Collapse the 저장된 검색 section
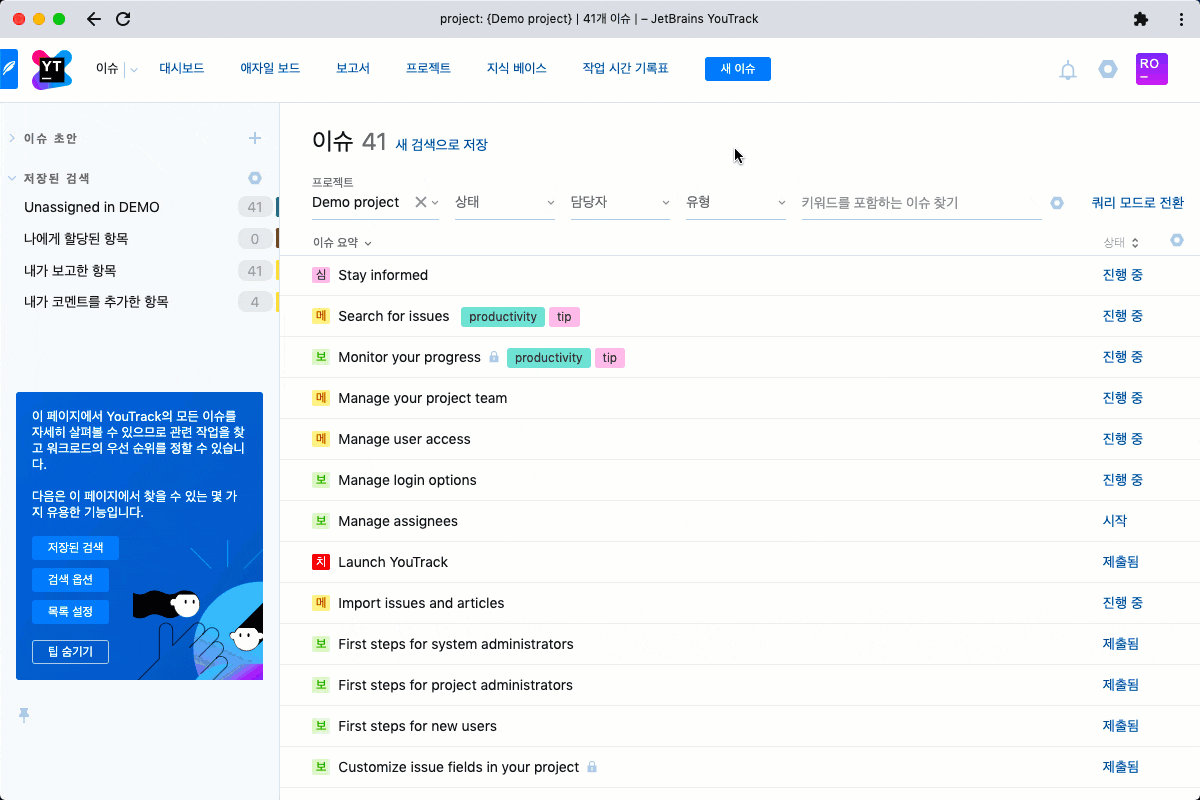 click(12, 179)
